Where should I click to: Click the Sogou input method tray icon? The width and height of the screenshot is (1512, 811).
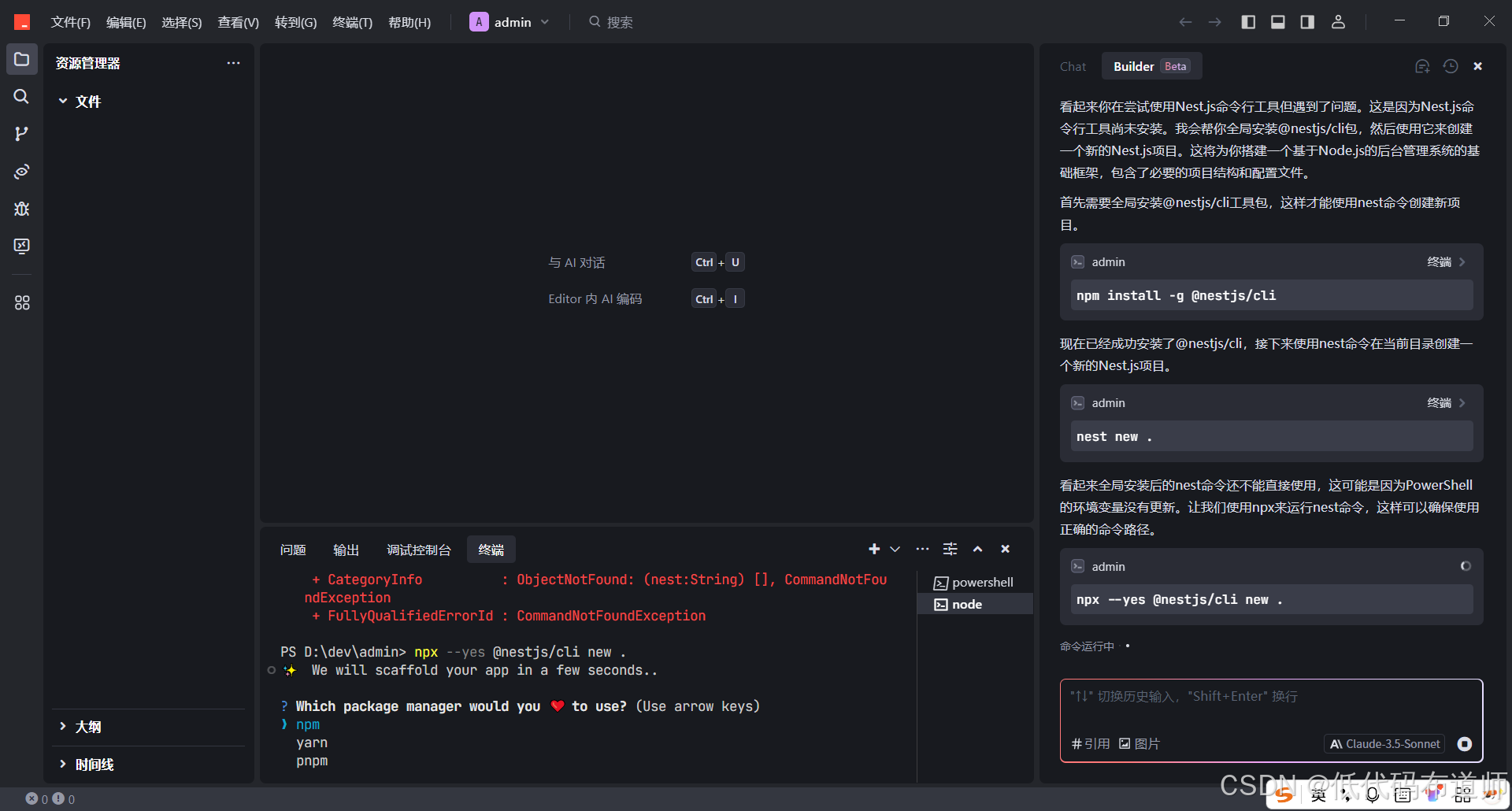coord(1284,794)
